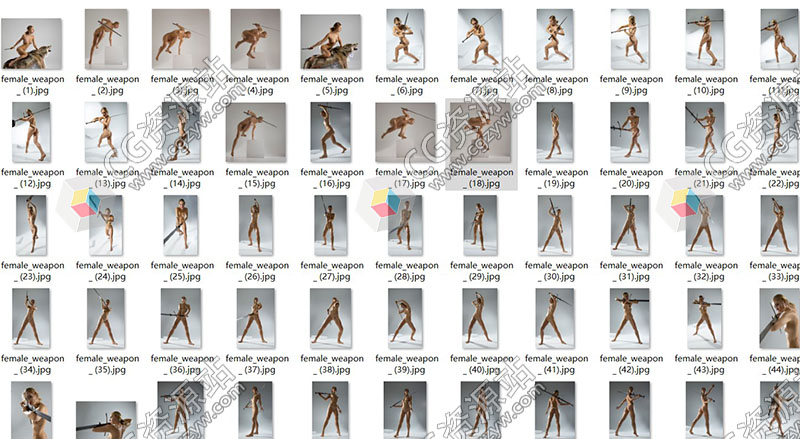Click the file name label female_weapon_(28).jpg
Screen dimensions: 800x439
(x=405, y=271)
